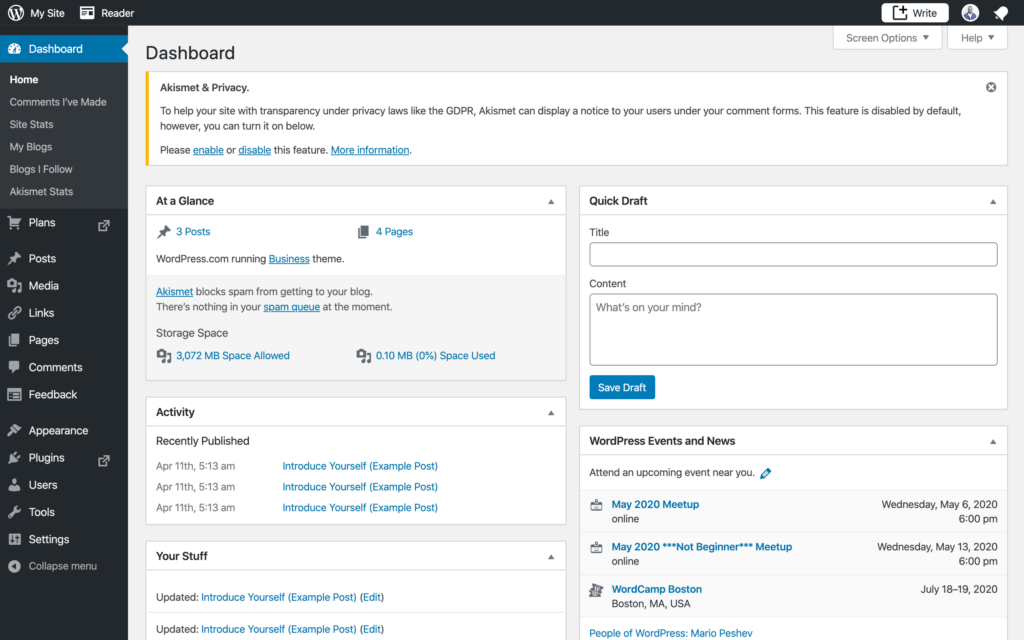Click the Feedback form icon
This screenshot has height=640, width=1024.
[14, 394]
